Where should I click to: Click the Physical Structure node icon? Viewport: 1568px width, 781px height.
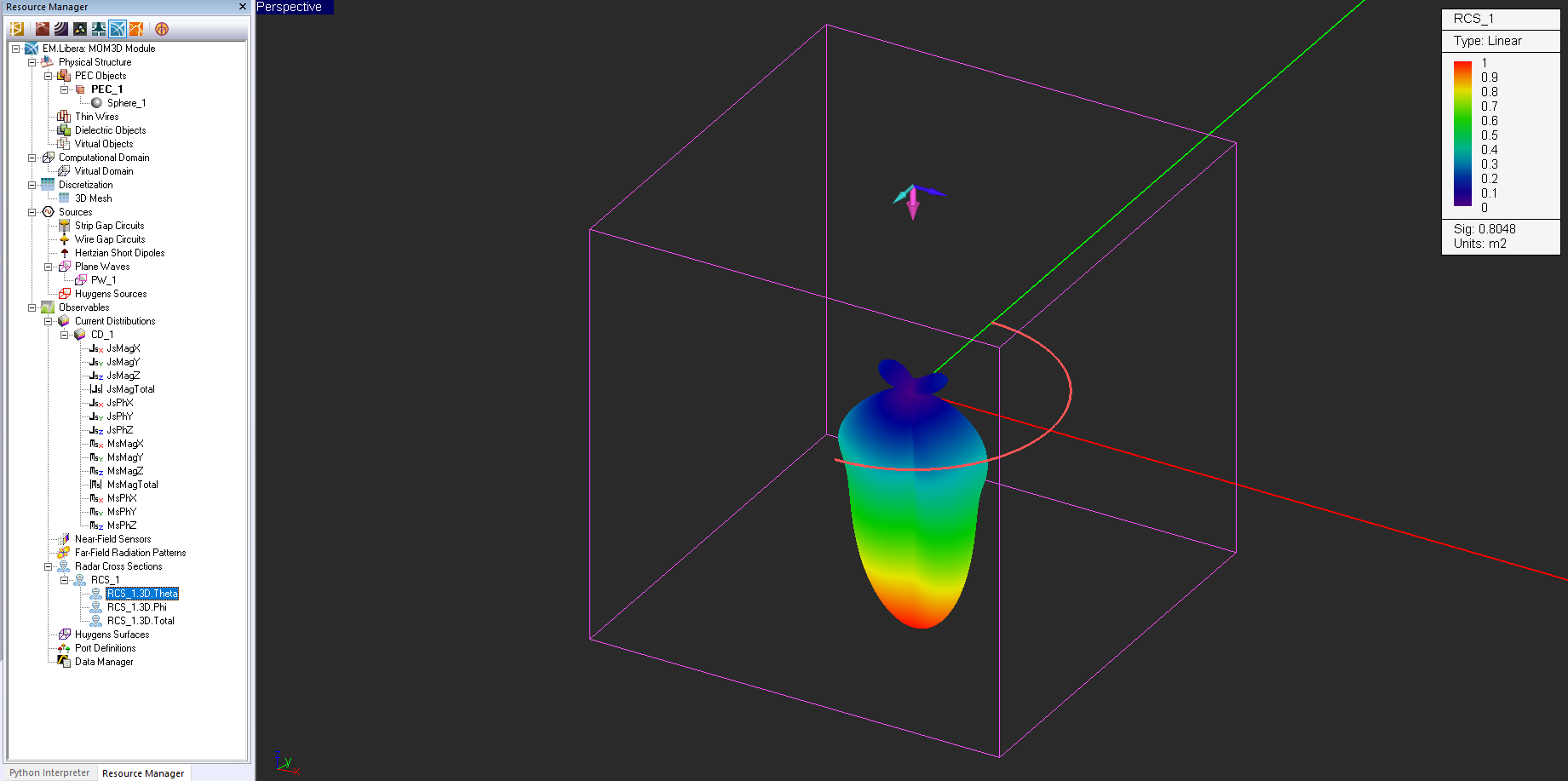click(48, 62)
